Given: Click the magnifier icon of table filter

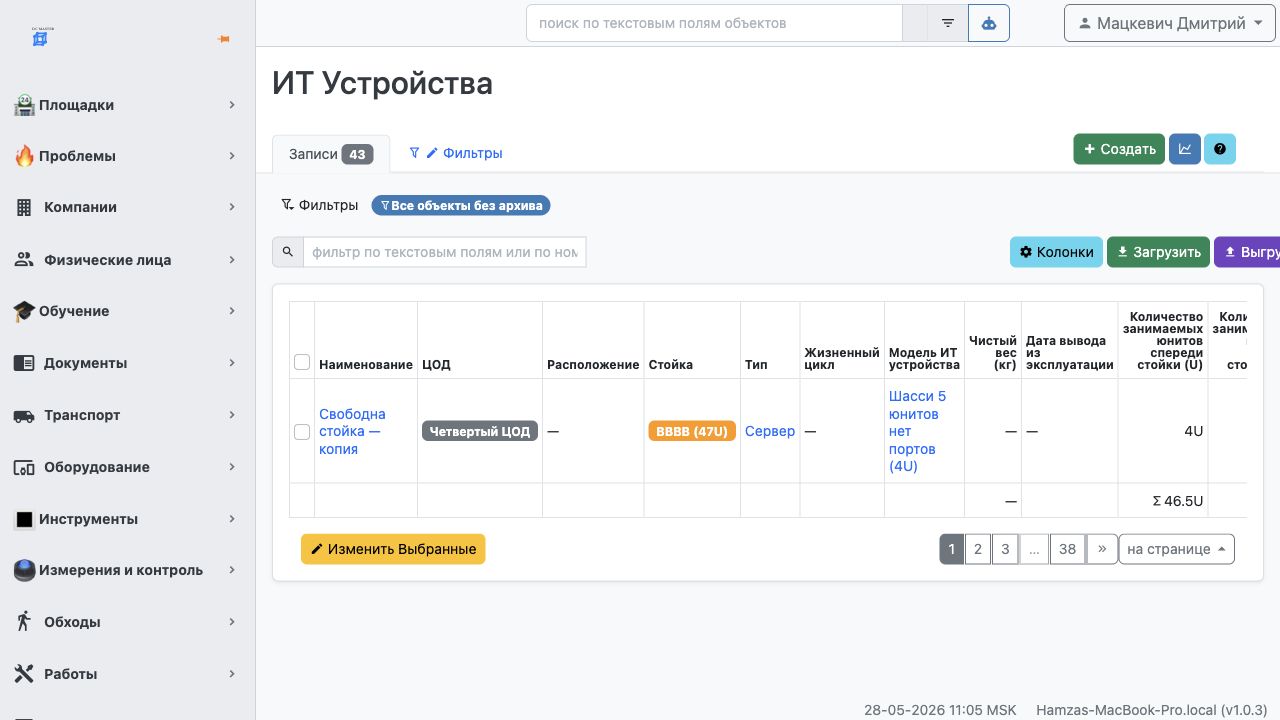Looking at the screenshot, I should (x=288, y=252).
